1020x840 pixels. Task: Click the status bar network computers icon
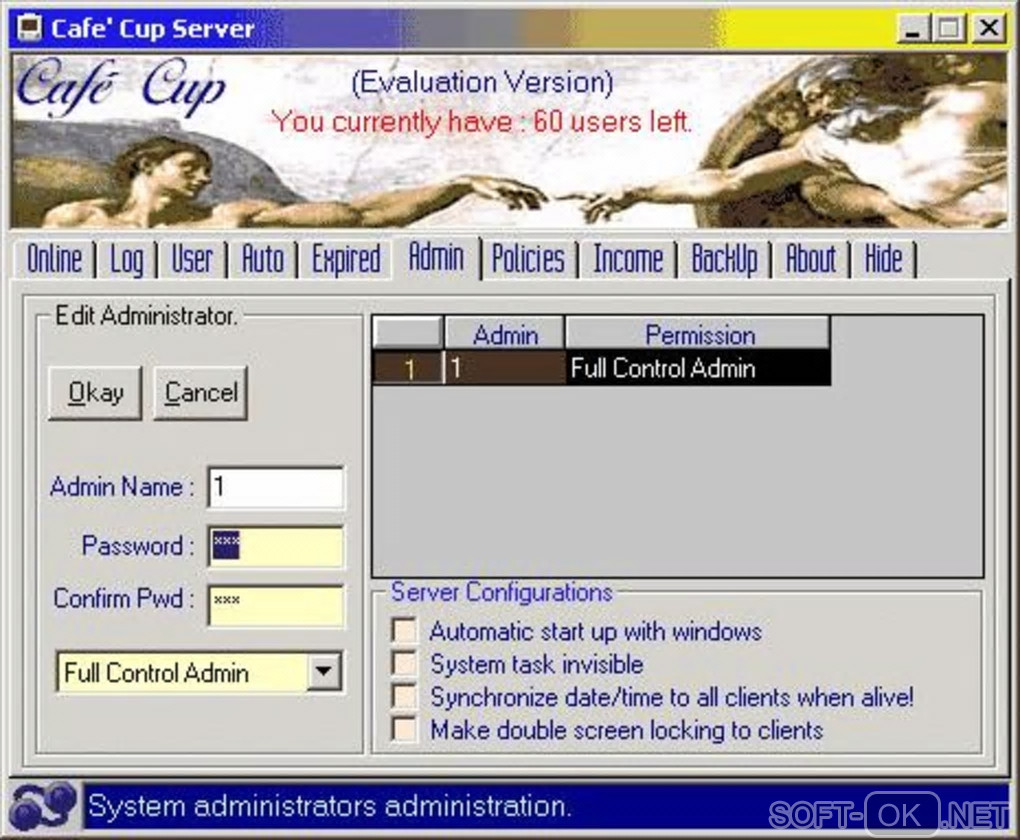tap(44, 806)
